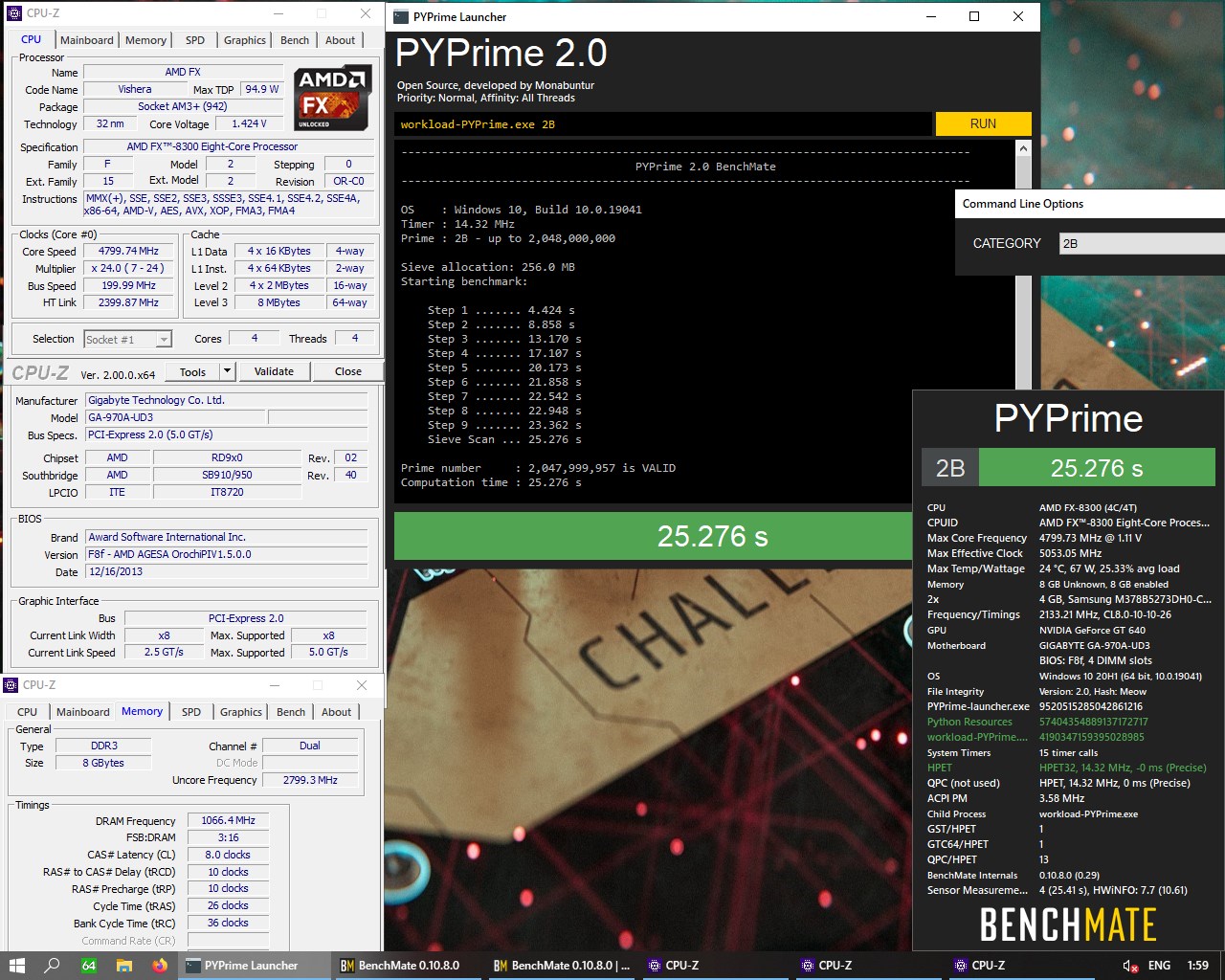This screenshot has width=1225, height=980.
Task: Click the Southbridge value SB910/950
Action: 227,475
